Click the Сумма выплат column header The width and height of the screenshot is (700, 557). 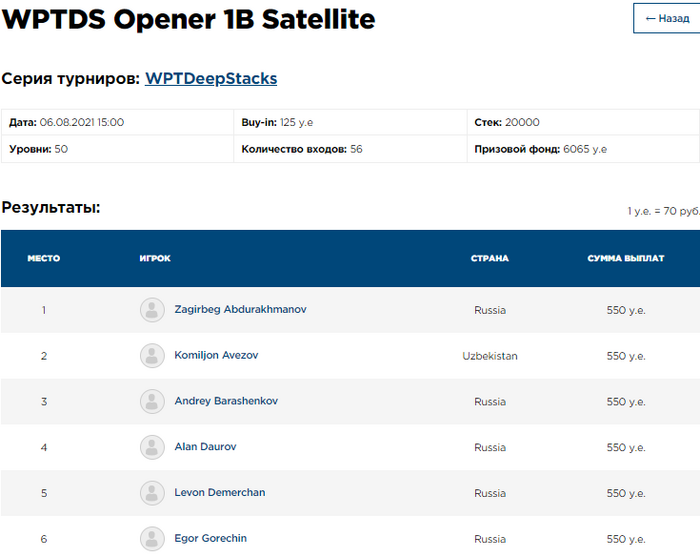626,258
